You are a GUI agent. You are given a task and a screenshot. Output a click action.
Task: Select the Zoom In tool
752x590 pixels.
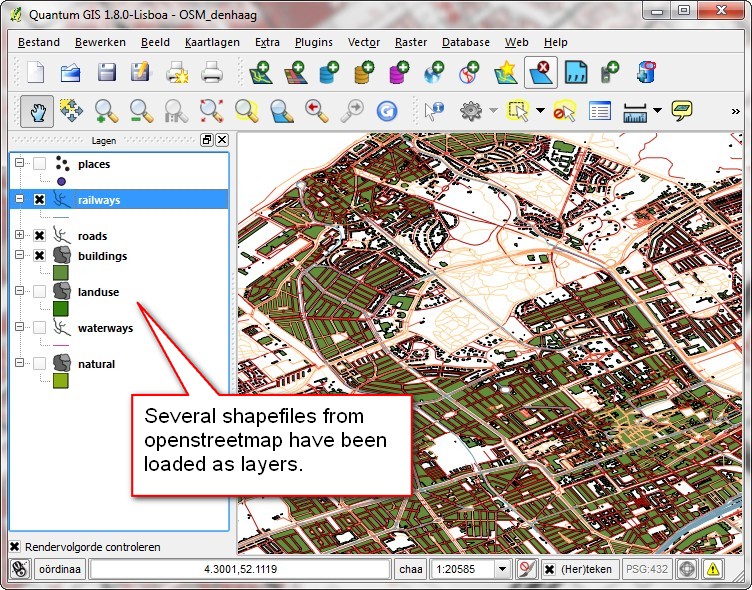[106, 111]
